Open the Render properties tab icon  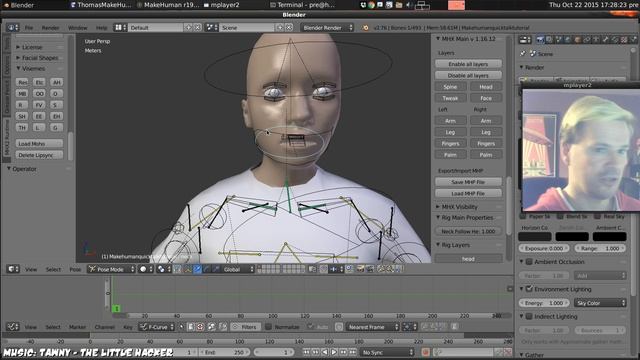click(x=540, y=40)
